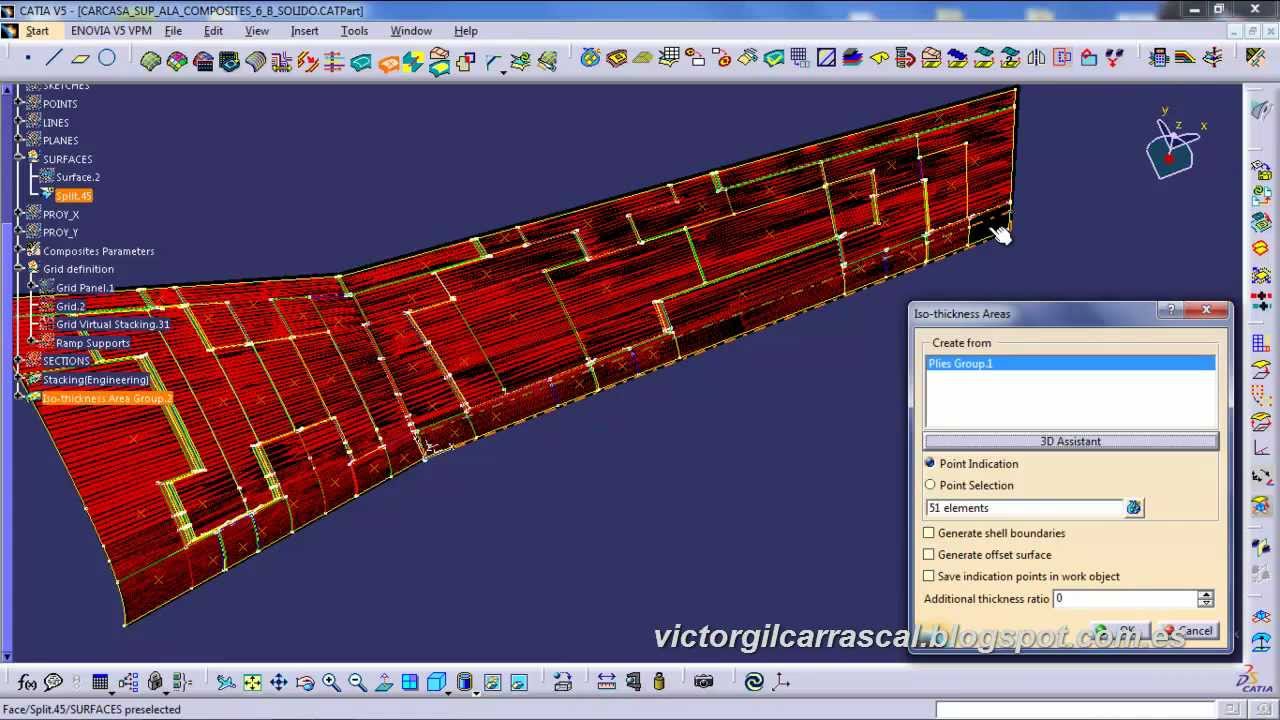Open the Start menu
The height and width of the screenshot is (720, 1280).
[37, 31]
